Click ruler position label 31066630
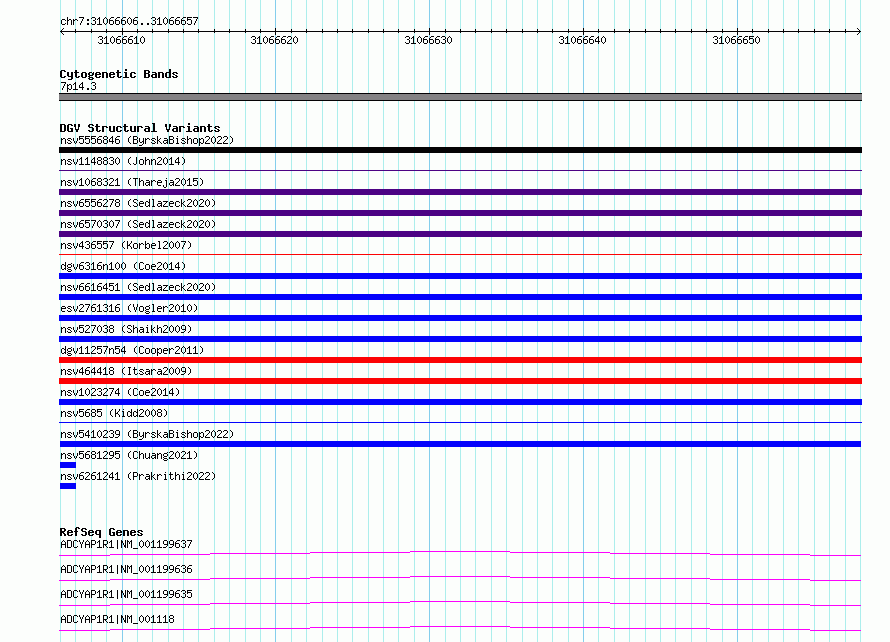Image resolution: width=890 pixels, height=642 pixels. [429, 40]
